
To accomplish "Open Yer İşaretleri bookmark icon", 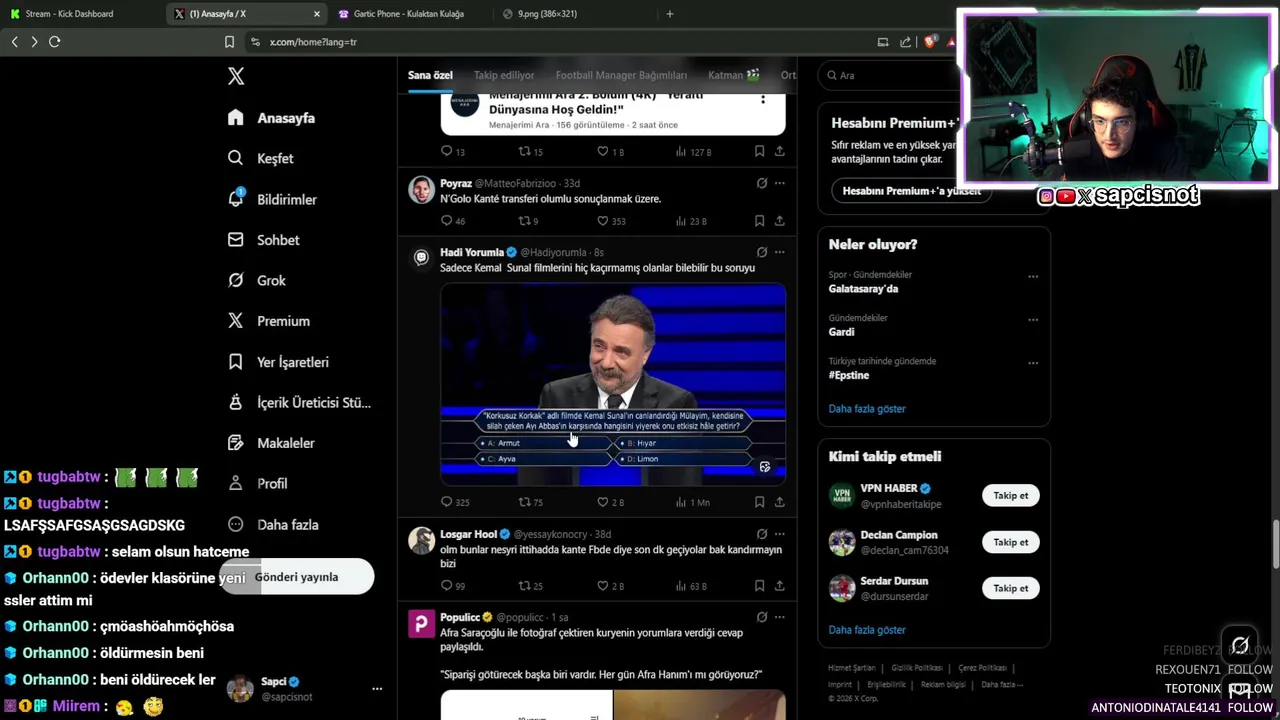I will pos(236,361).
